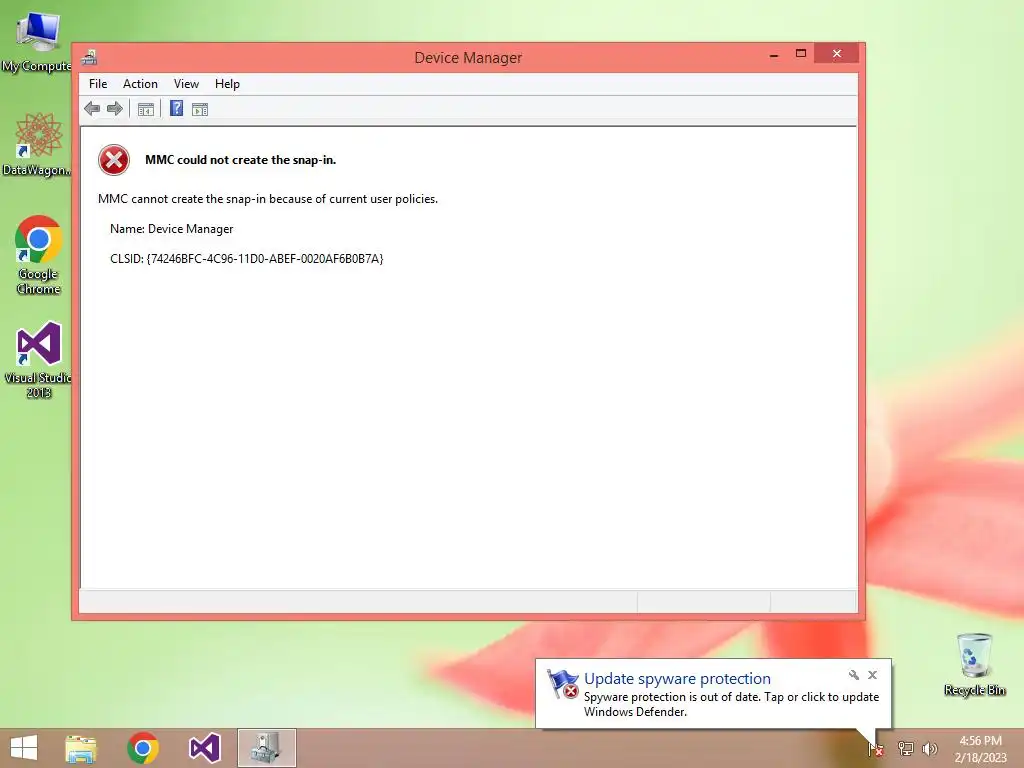The width and height of the screenshot is (1024, 768).
Task: Open the volume speaker tray icon
Action: coord(929,748)
